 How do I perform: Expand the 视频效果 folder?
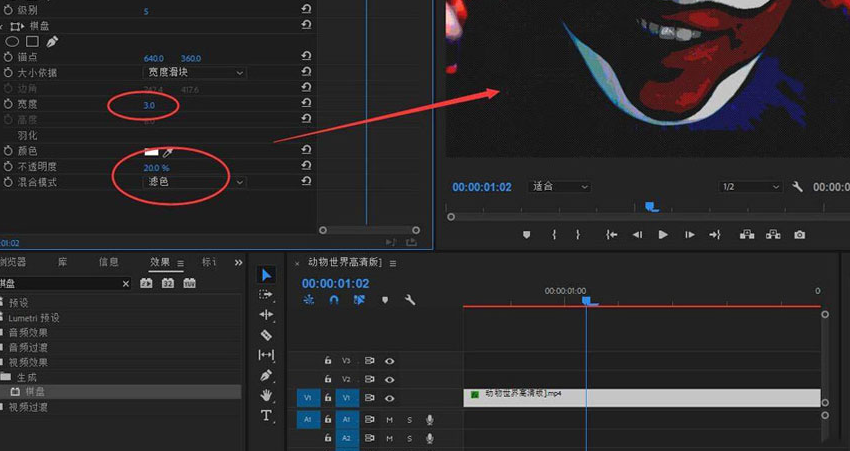click(x=28, y=362)
